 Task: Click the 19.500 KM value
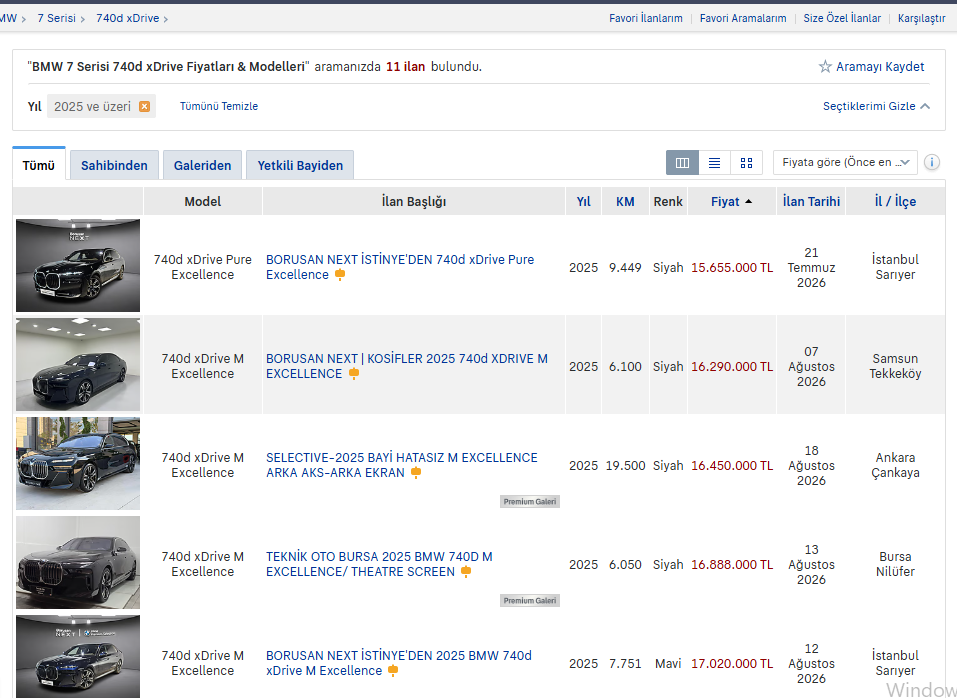(625, 466)
